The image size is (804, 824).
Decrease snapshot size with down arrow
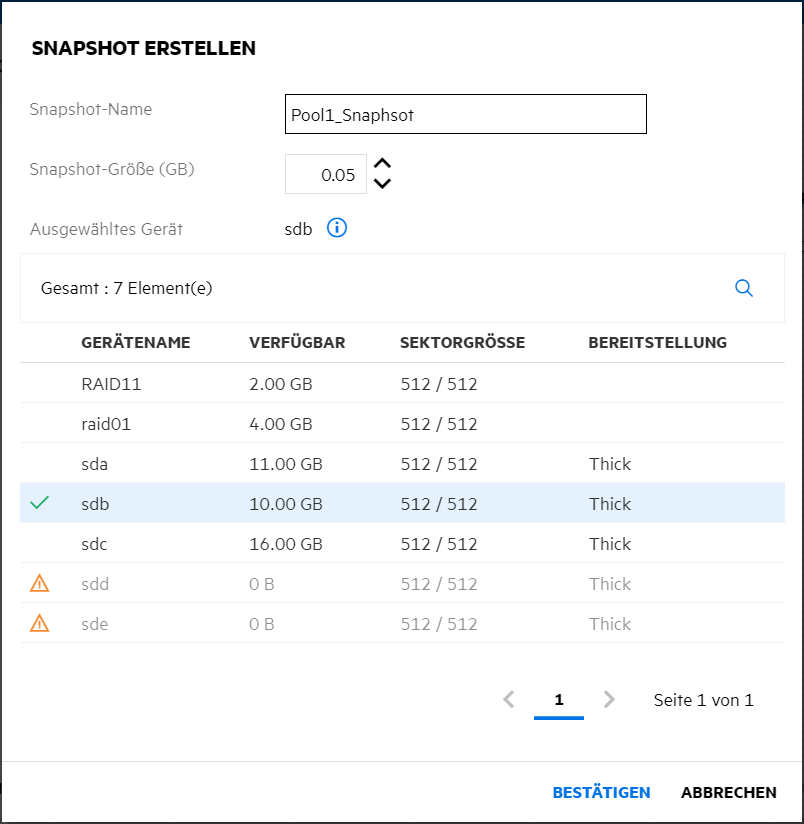382,183
